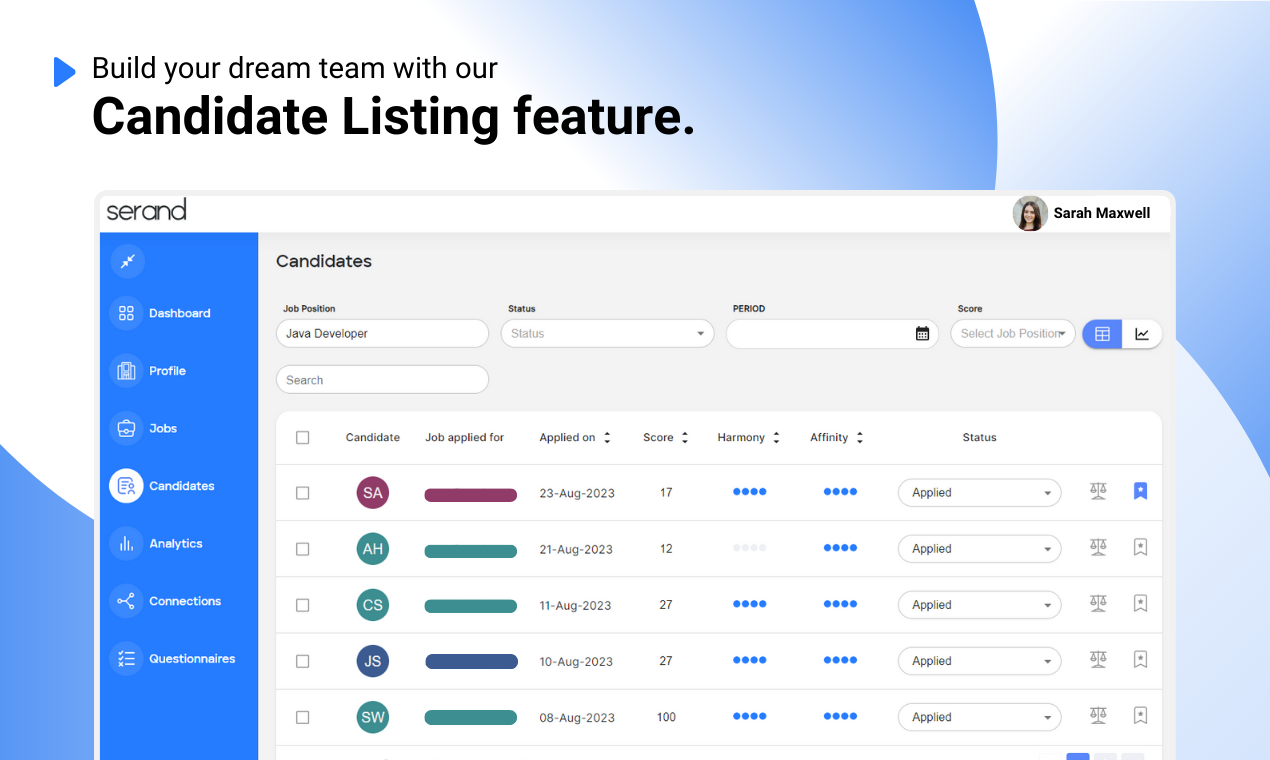Open candidate AH avatar
This screenshot has width=1270, height=760.
pos(373,549)
